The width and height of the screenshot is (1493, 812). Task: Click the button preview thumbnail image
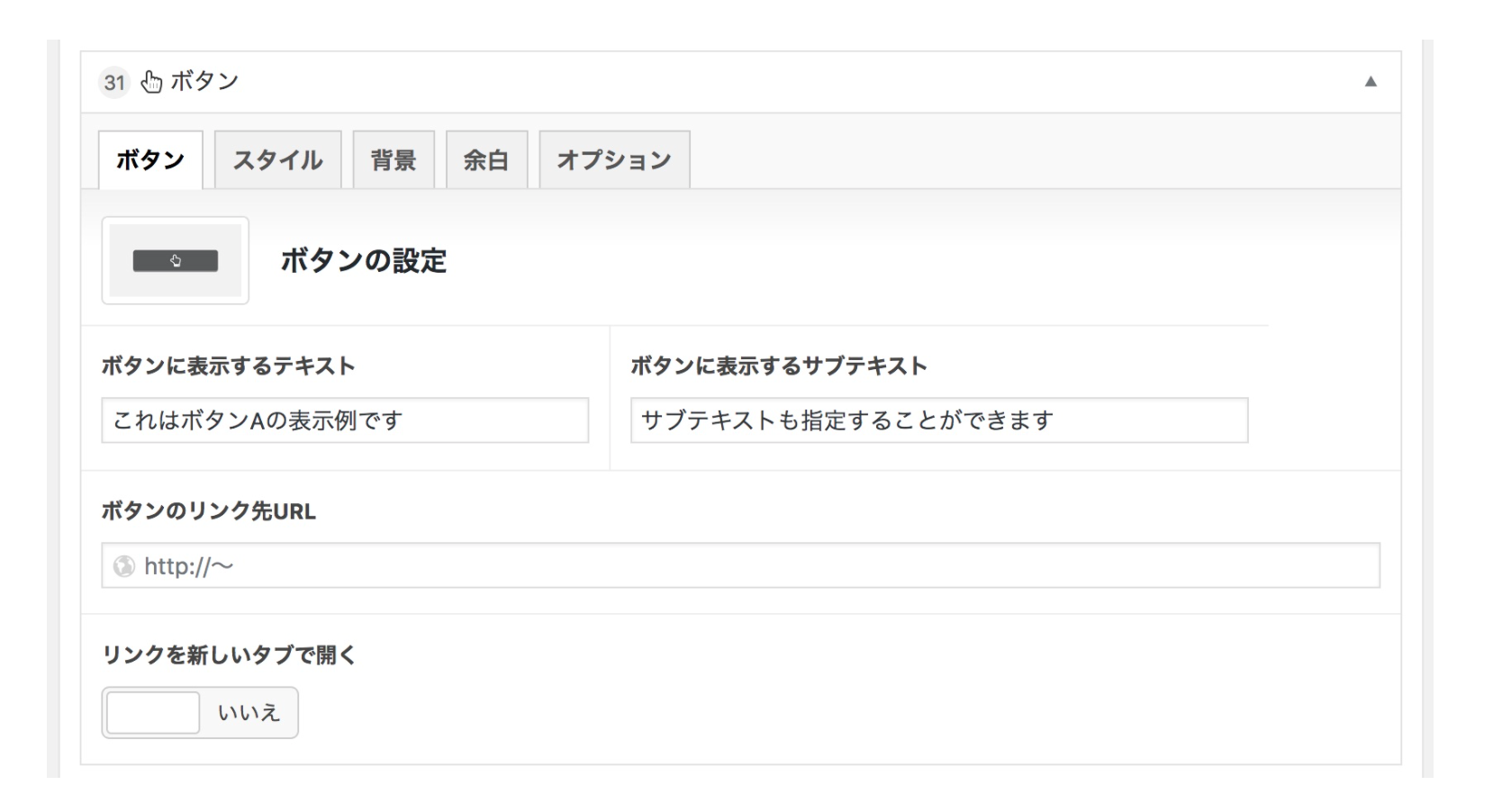click(x=176, y=261)
